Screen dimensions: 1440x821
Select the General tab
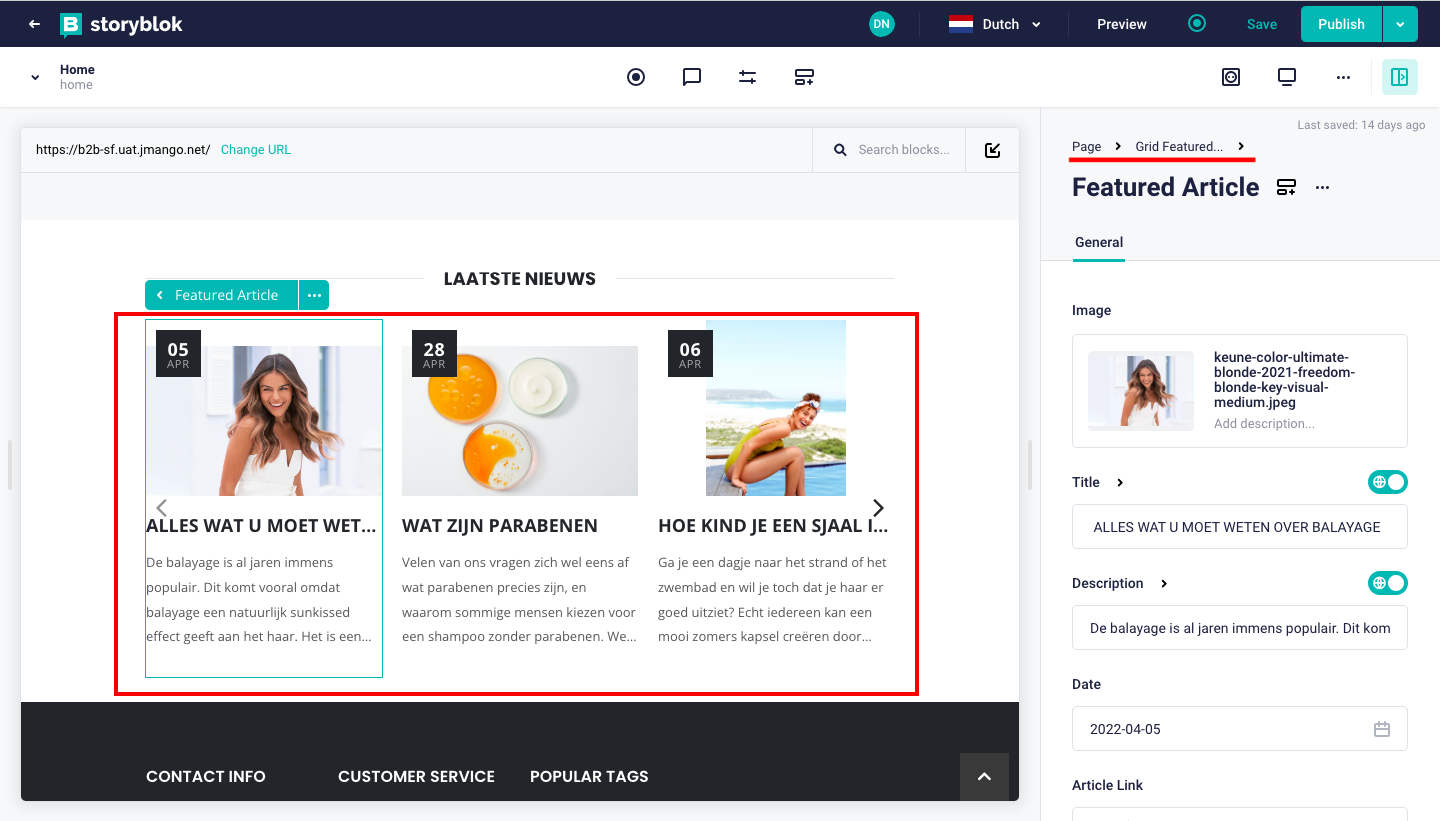pyautogui.click(x=1098, y=242)
